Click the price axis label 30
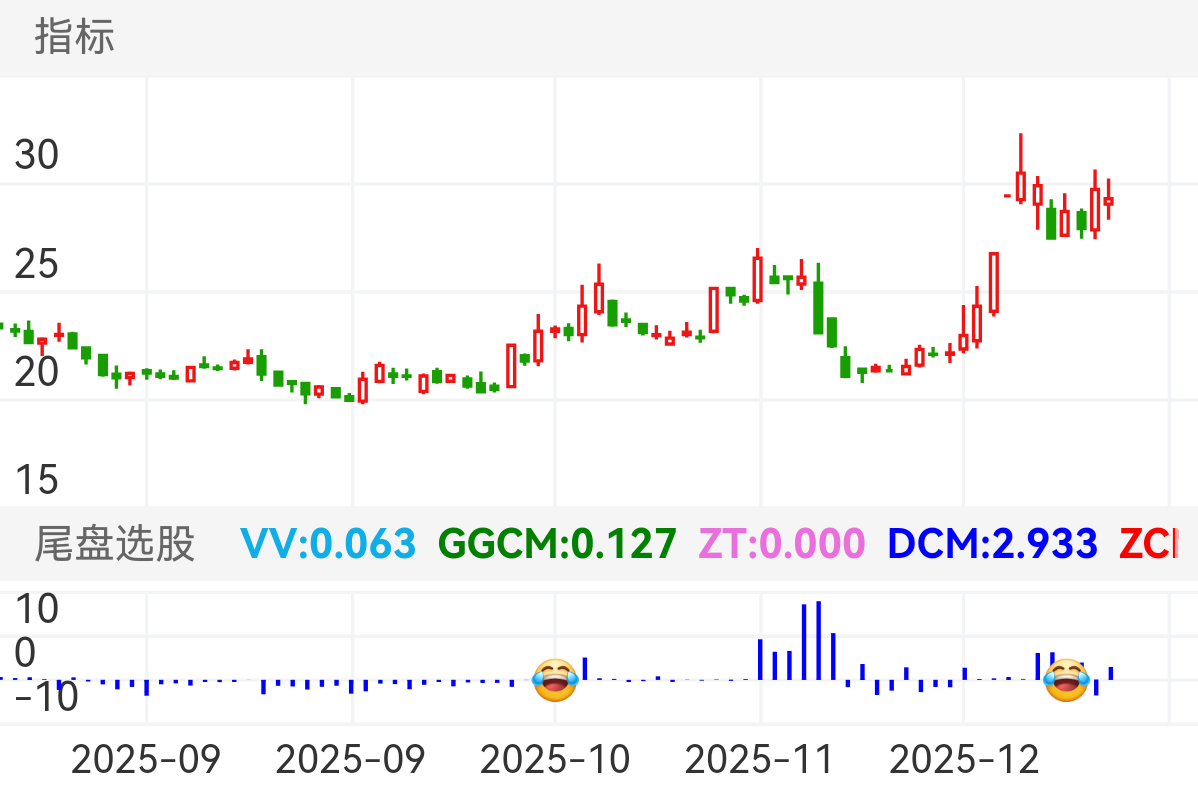The width and height of the screenshot is (1198, 797). pyautogui.click(x=37, y=155)
